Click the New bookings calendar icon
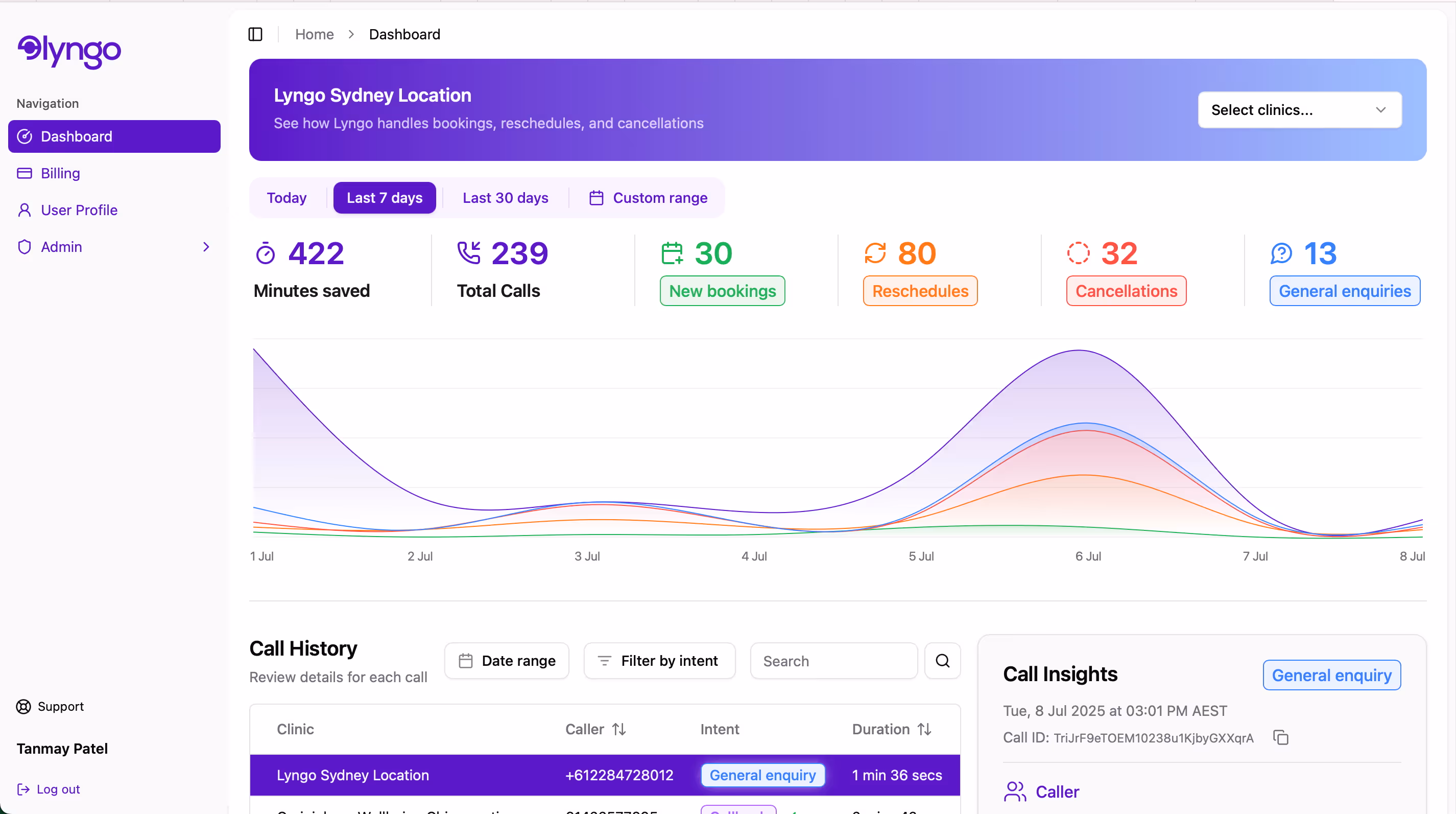Viewport: 1456px width, 814px height. (x=672, y=253)
